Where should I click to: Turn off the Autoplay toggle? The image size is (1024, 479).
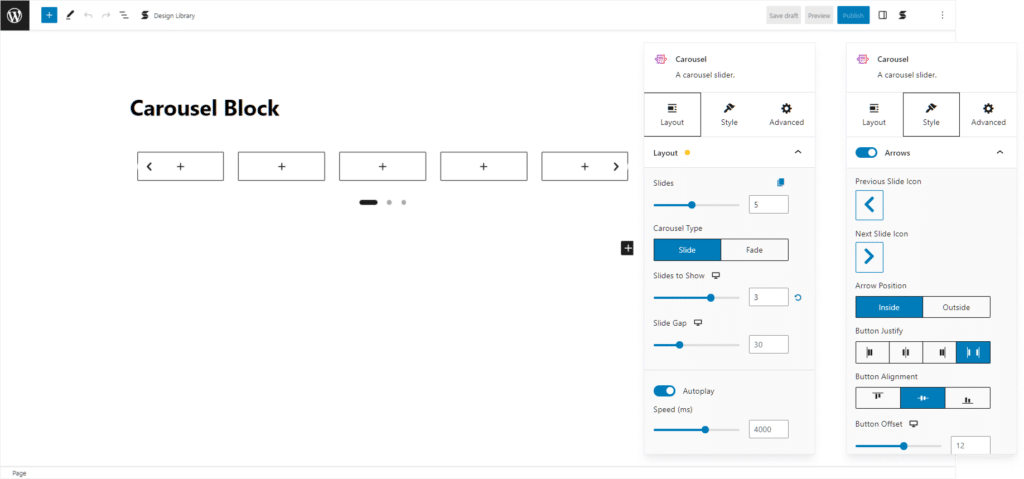coord(664,391)
